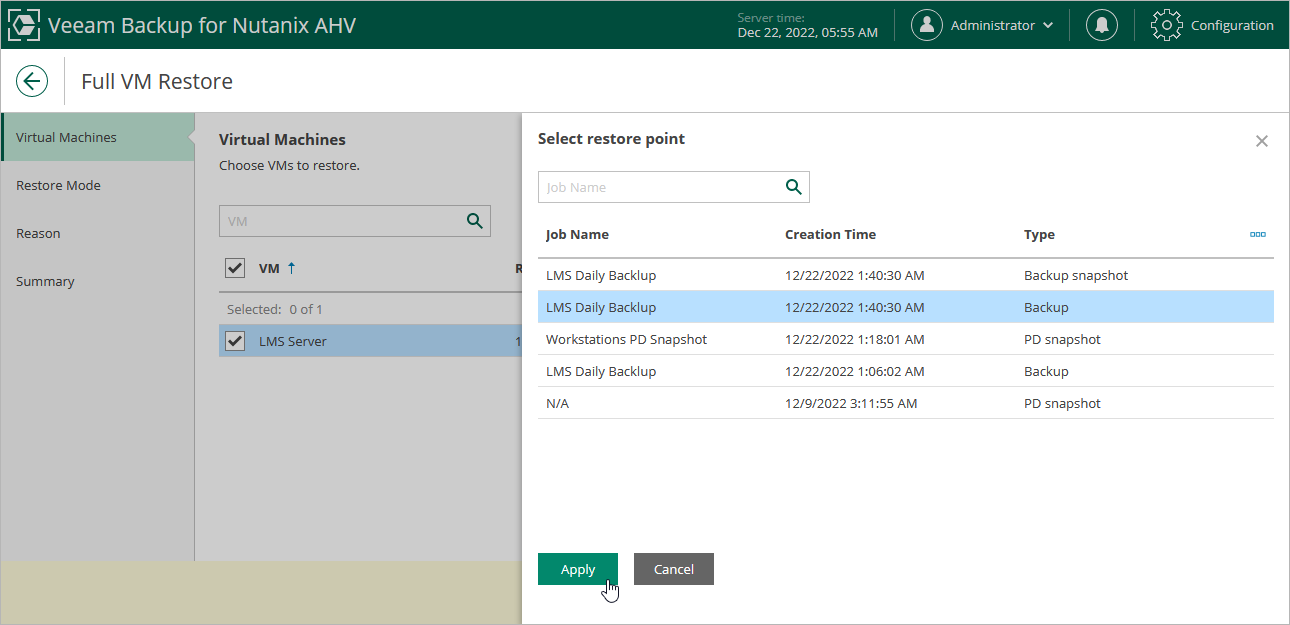Select the Workstations PD Snapshot row
Screen dimensions: 1290x625
pos(626,339)
